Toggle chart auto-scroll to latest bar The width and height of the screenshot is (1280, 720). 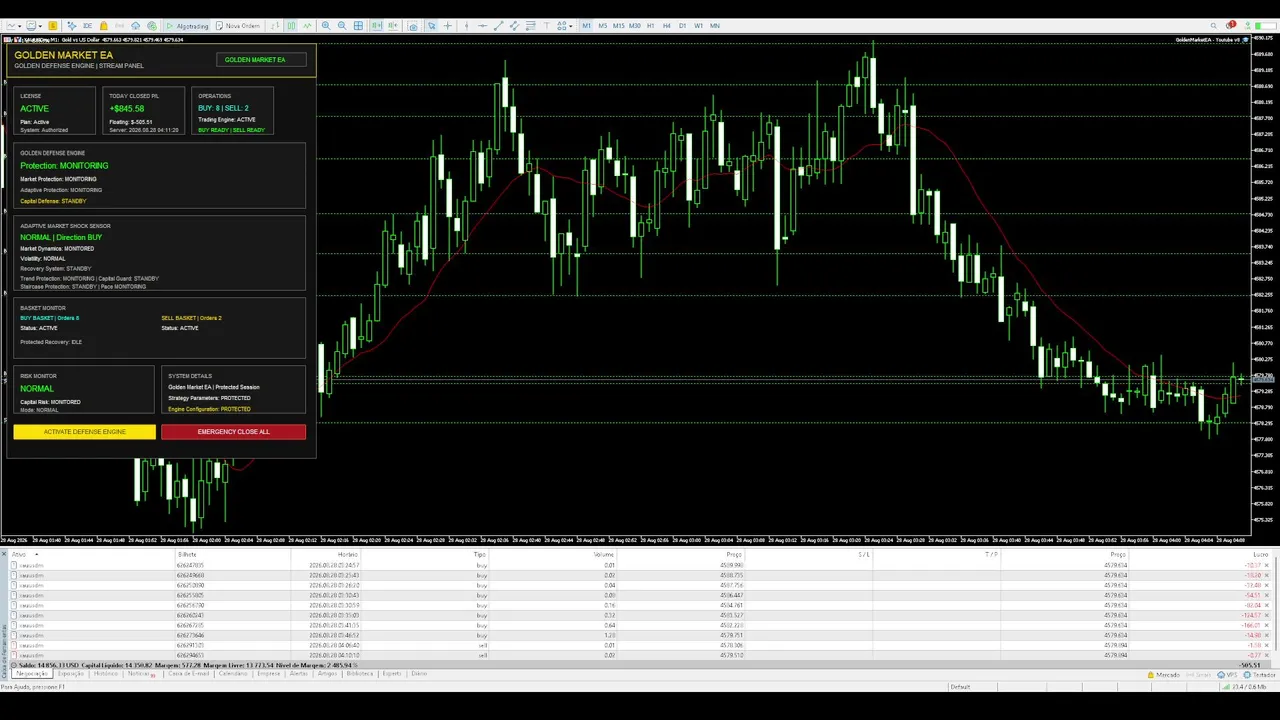[377, 25]
